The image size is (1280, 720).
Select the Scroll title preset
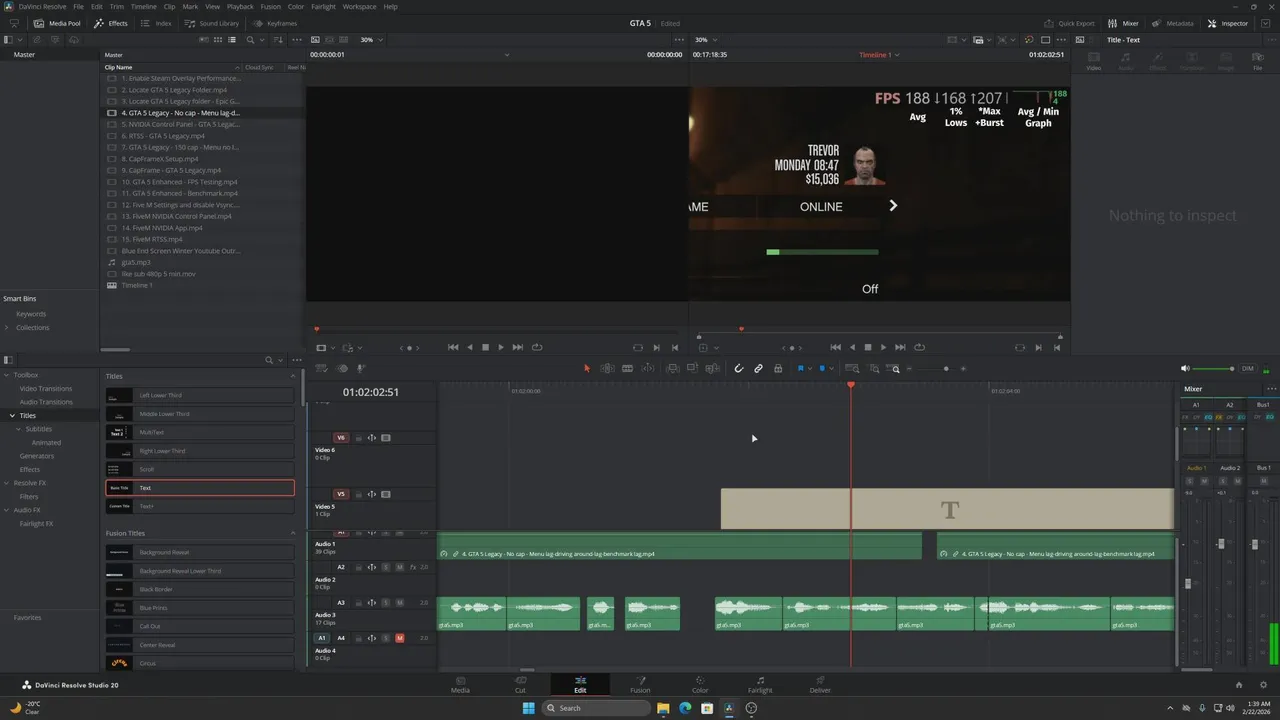point(200,469)
